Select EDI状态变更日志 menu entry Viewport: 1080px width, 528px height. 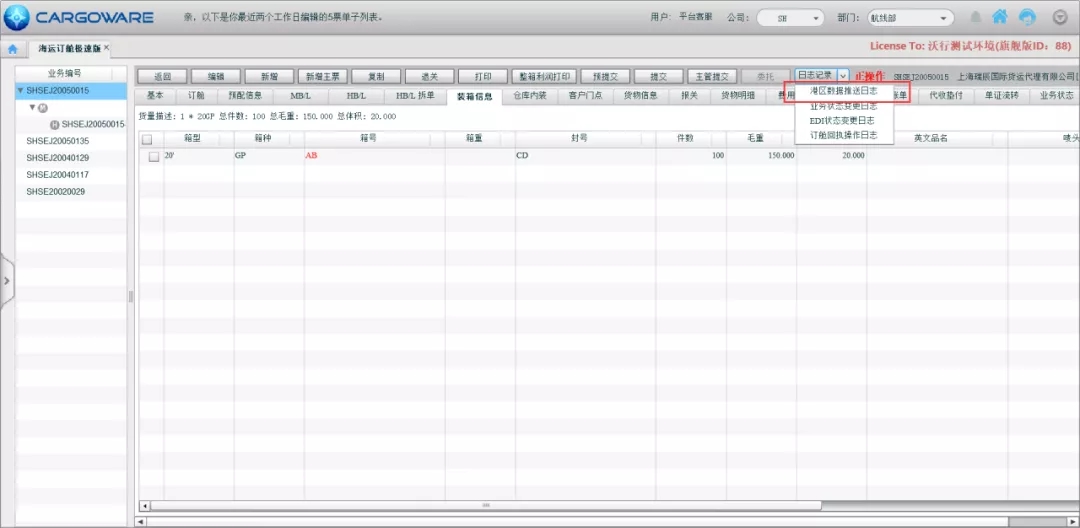pos(844,120)
